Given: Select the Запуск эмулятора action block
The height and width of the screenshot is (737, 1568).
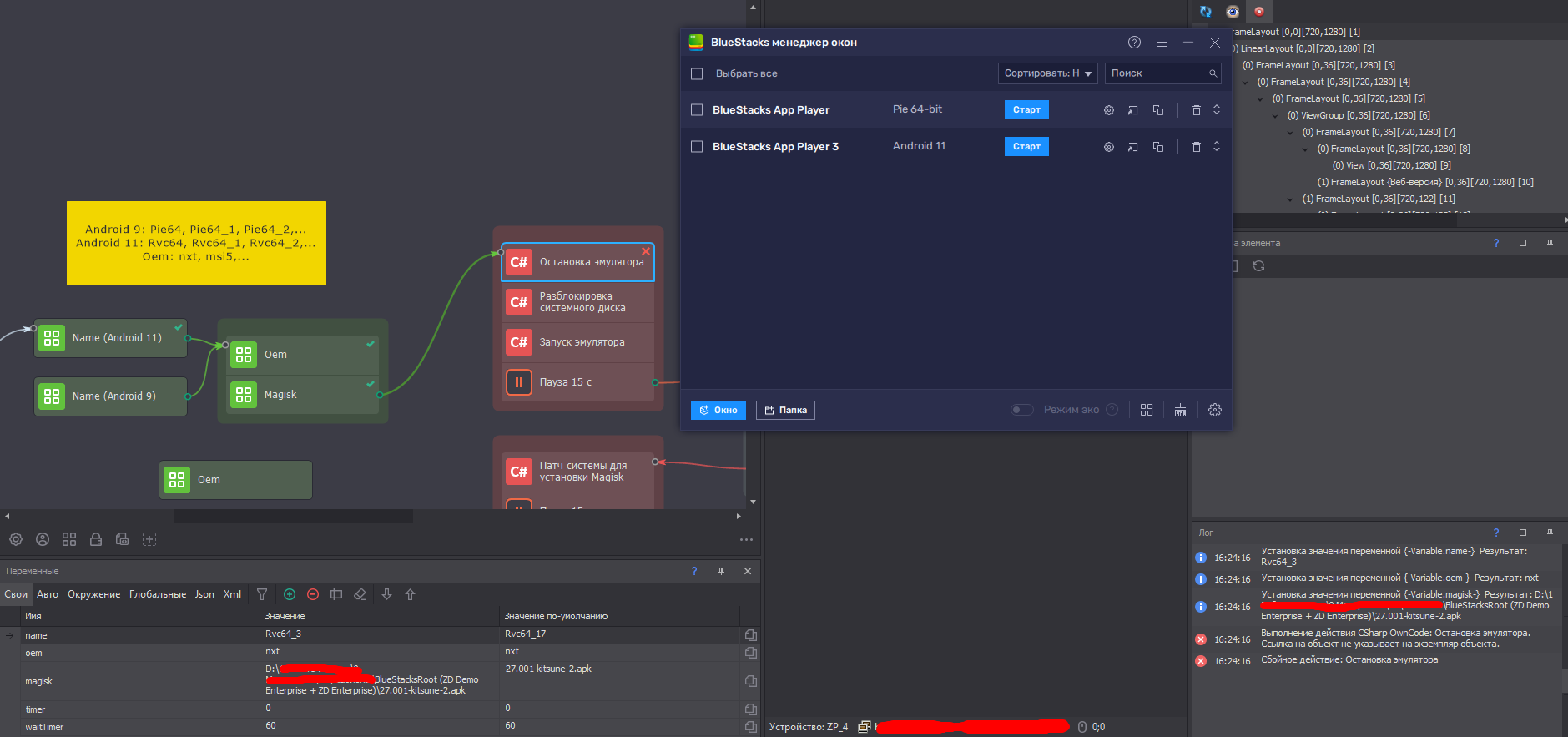Looking at the screenshot, I should (x=577, y=342).
